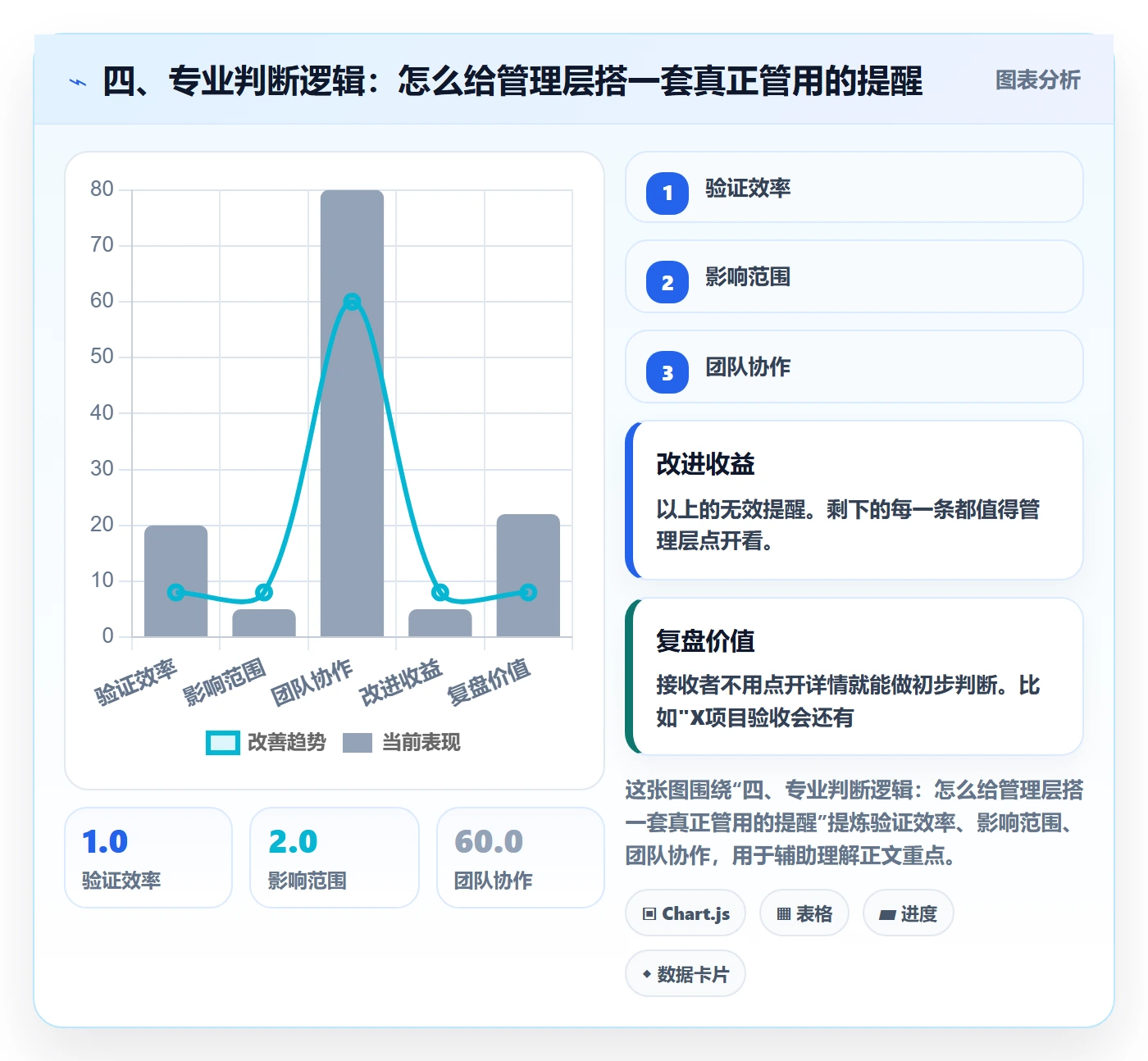Select the 复盘价值 bar in the chart

click(528, 575)
